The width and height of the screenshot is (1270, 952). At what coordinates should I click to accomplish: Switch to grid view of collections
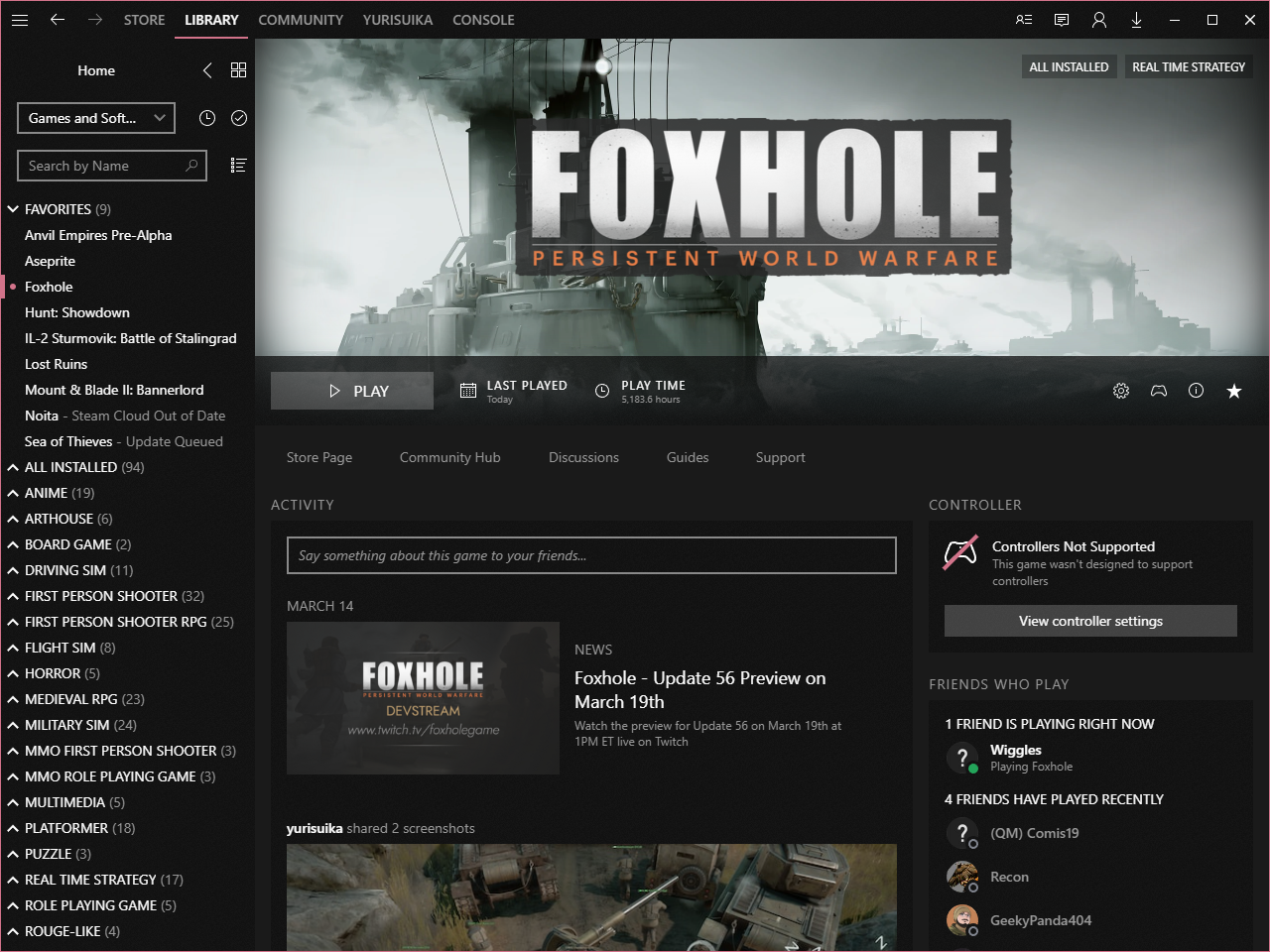(x=238, y=70)
